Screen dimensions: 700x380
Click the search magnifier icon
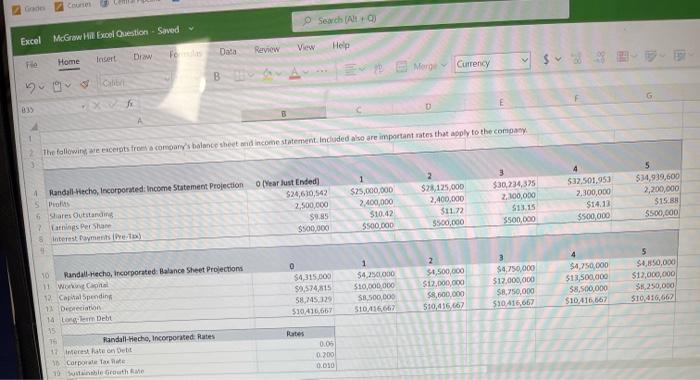[308, 21]
